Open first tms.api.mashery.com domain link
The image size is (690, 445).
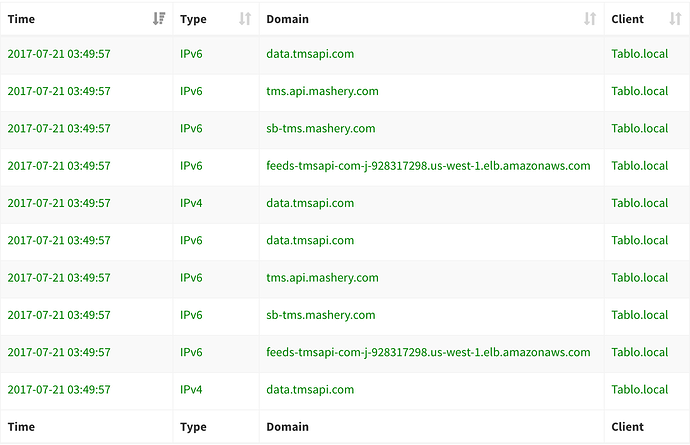(322, 91)
